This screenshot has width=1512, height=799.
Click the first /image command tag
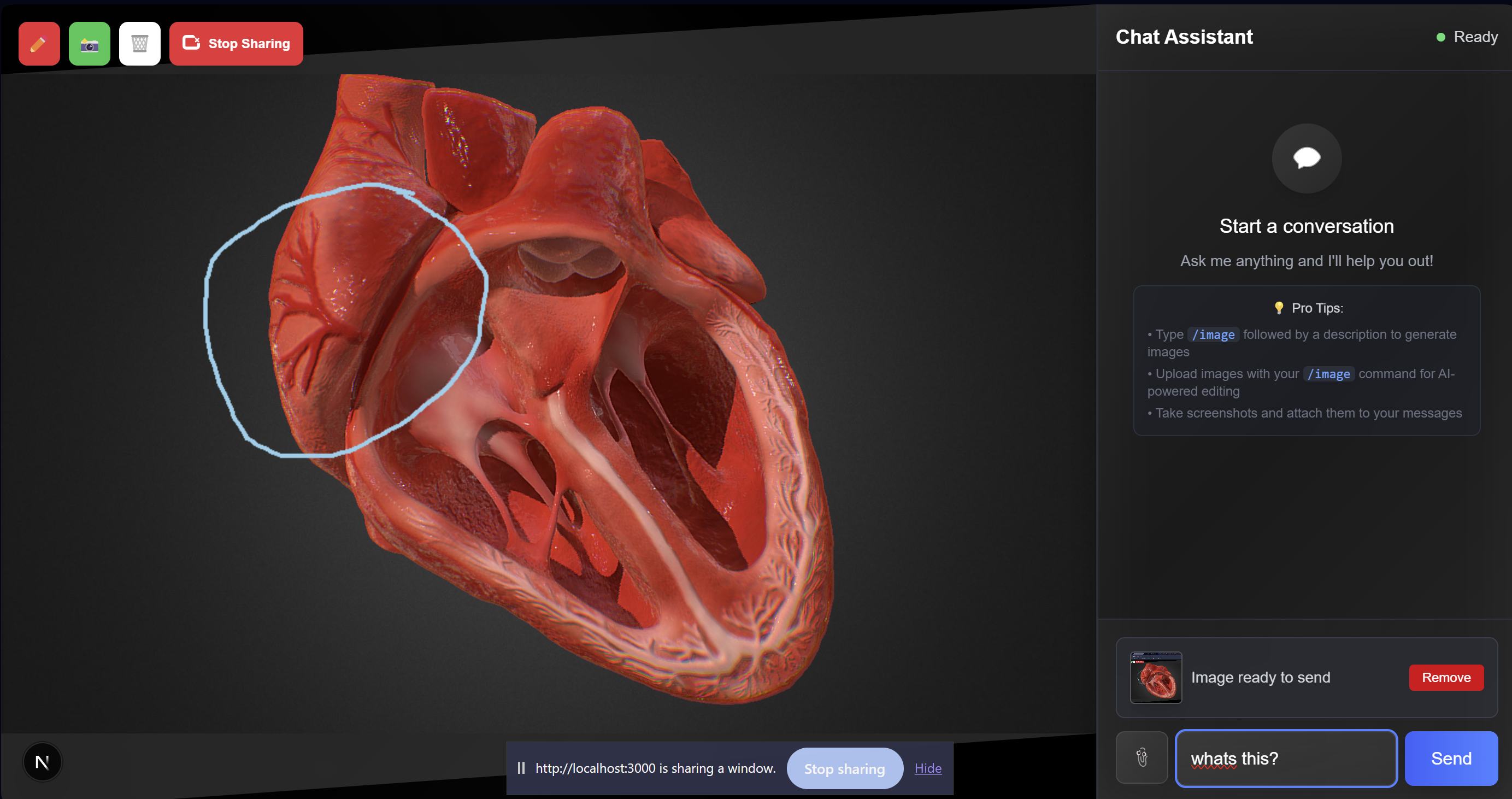click(1213, 334)
